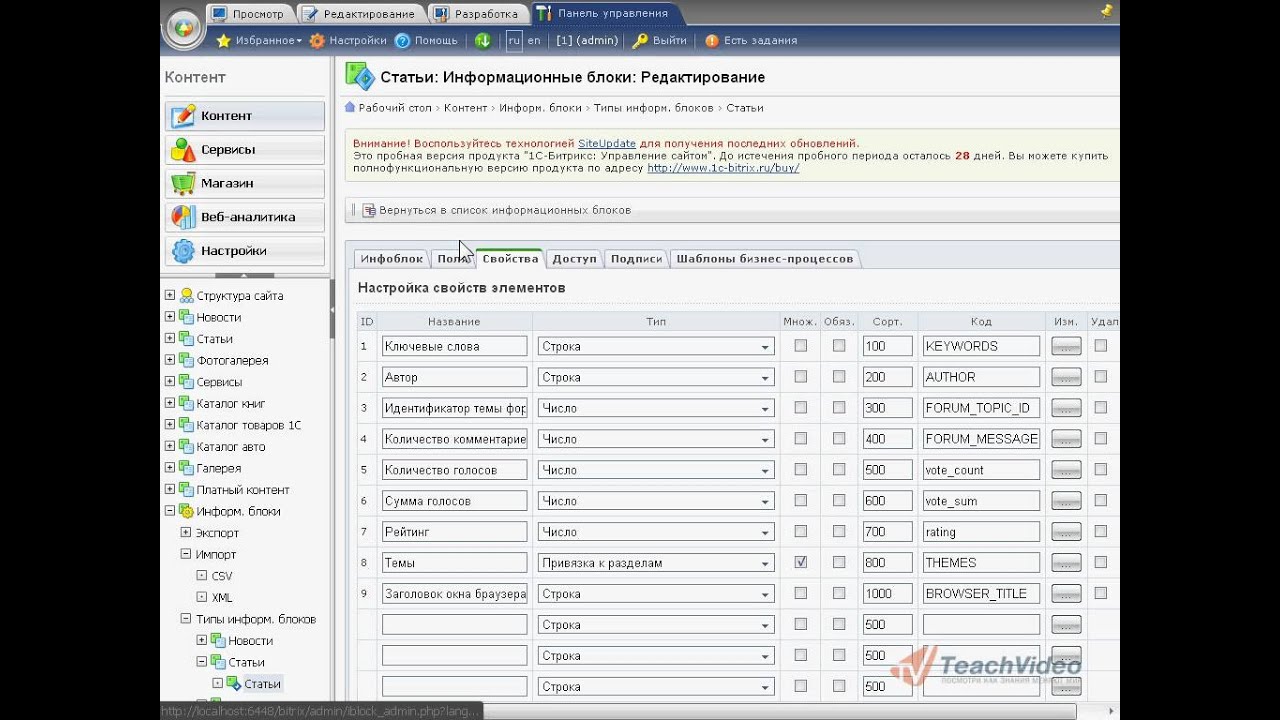
Task: Click the orange tasks alert icon
Action: [x=712, y=41]
